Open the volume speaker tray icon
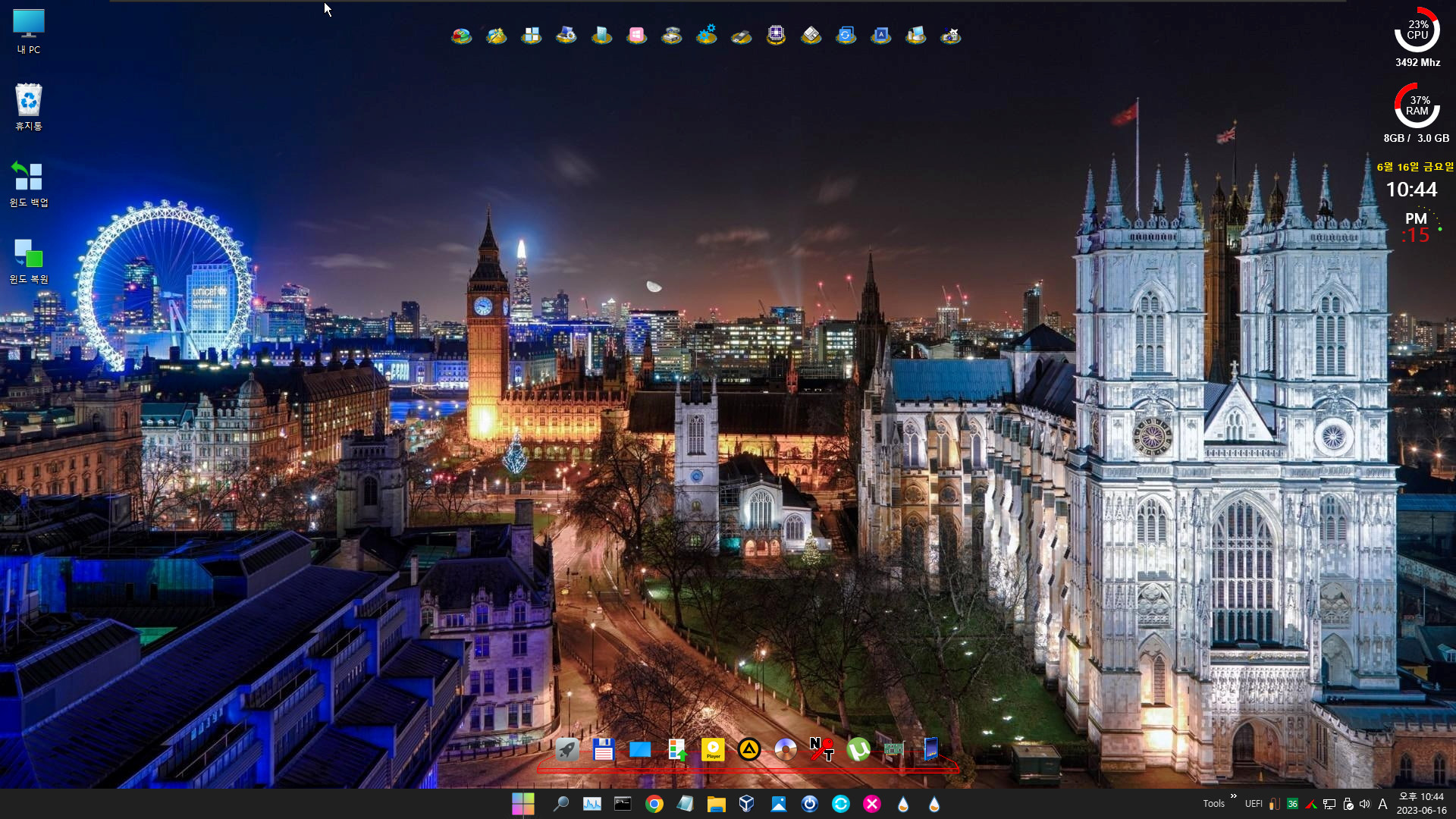 pos(1365,804)
